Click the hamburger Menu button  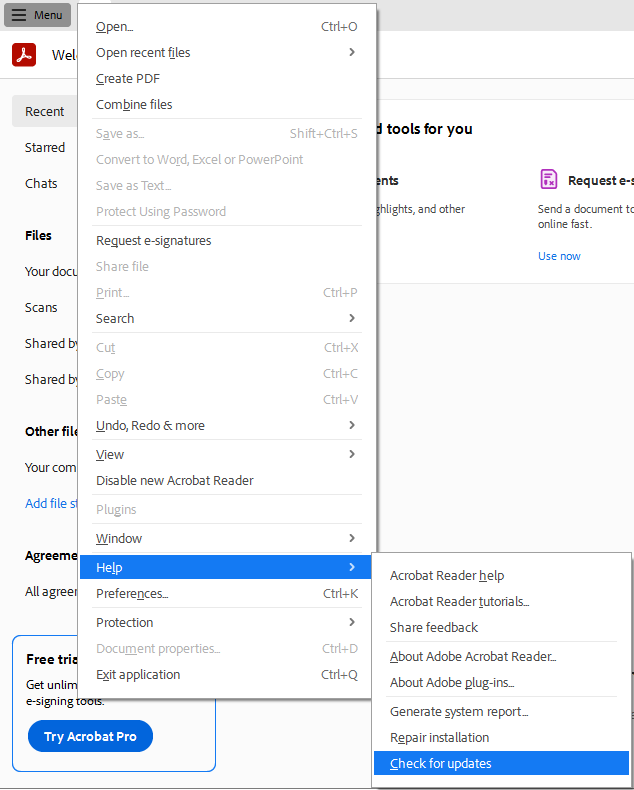37,15
